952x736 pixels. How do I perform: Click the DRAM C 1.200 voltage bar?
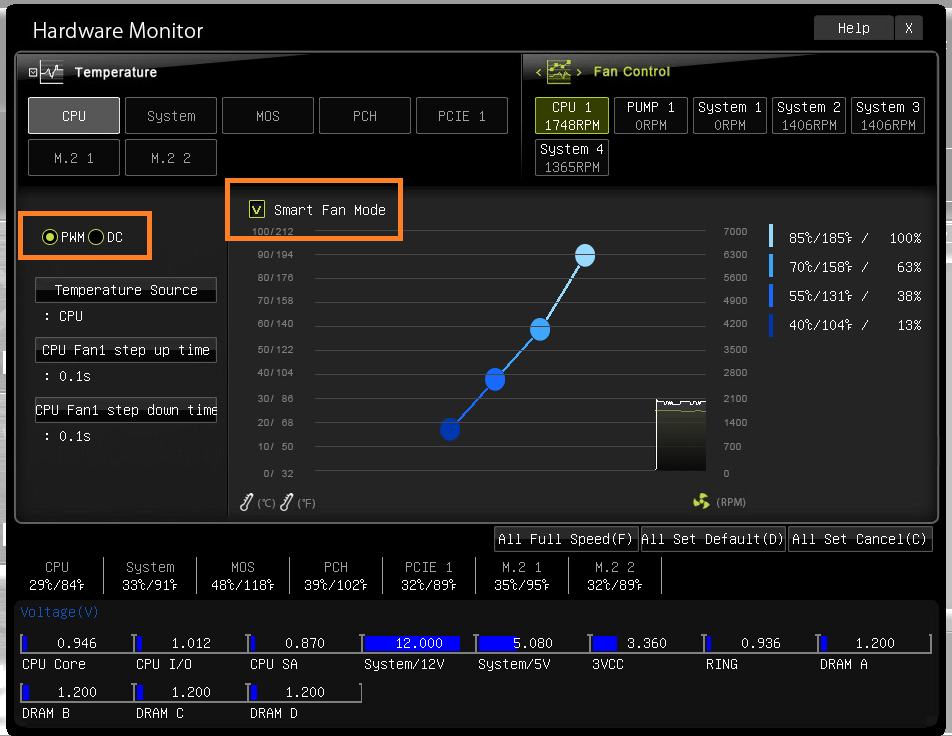coord(191,692)
